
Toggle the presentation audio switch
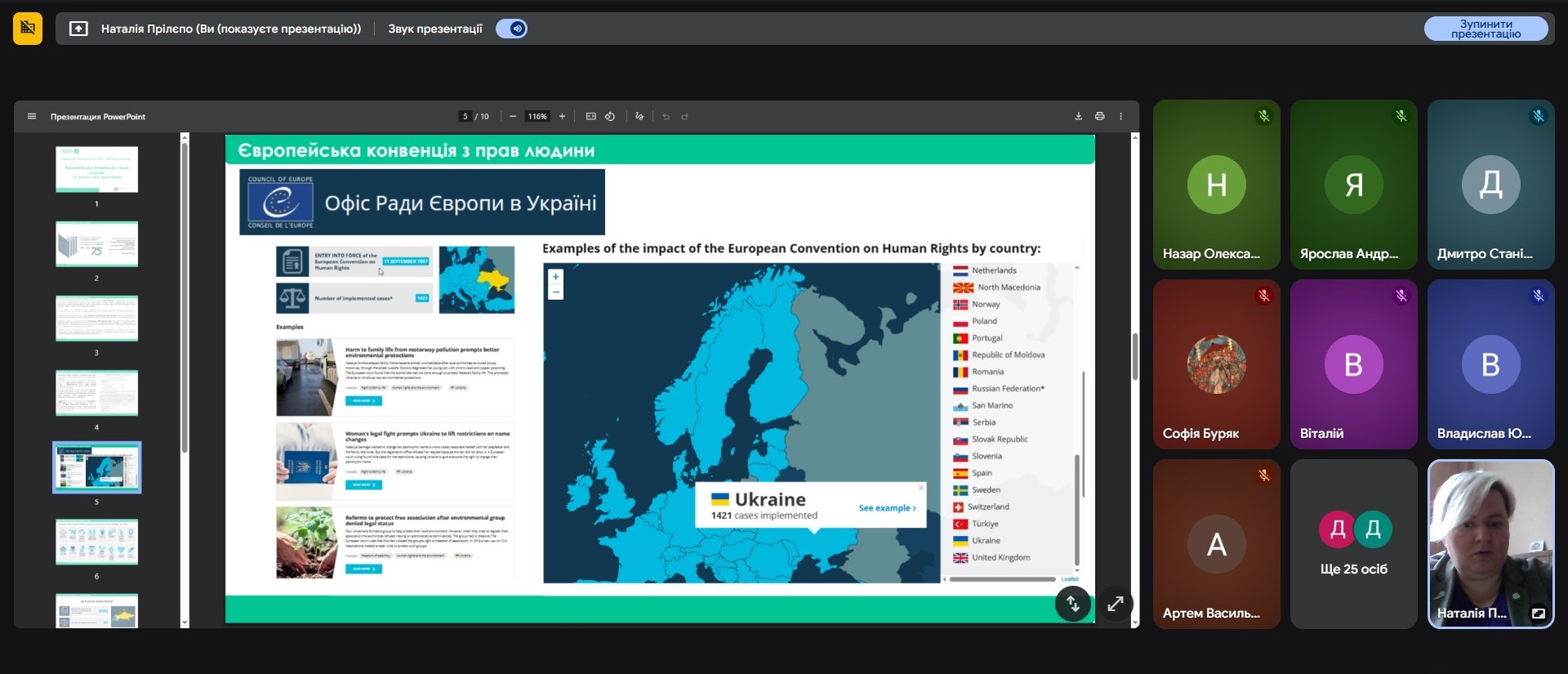[512, 29]
